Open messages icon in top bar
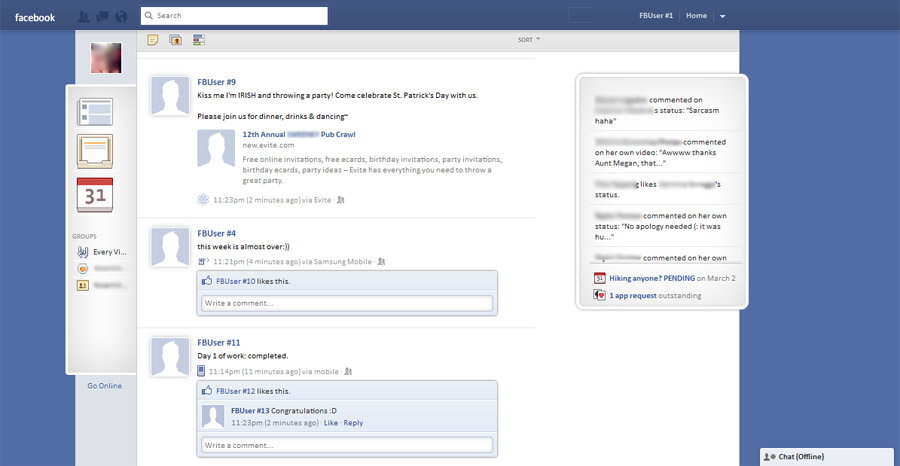The image size is (900, 466). click(102, 17)
